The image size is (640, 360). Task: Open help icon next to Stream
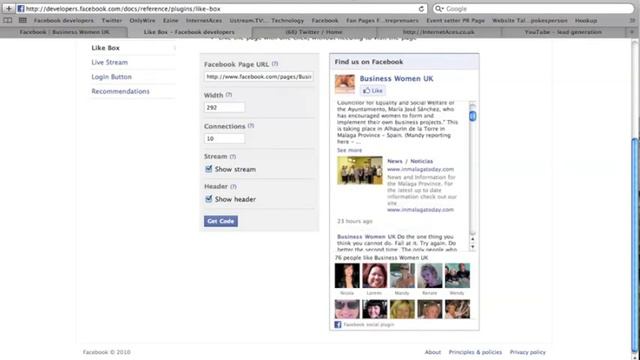coord(233,157)
